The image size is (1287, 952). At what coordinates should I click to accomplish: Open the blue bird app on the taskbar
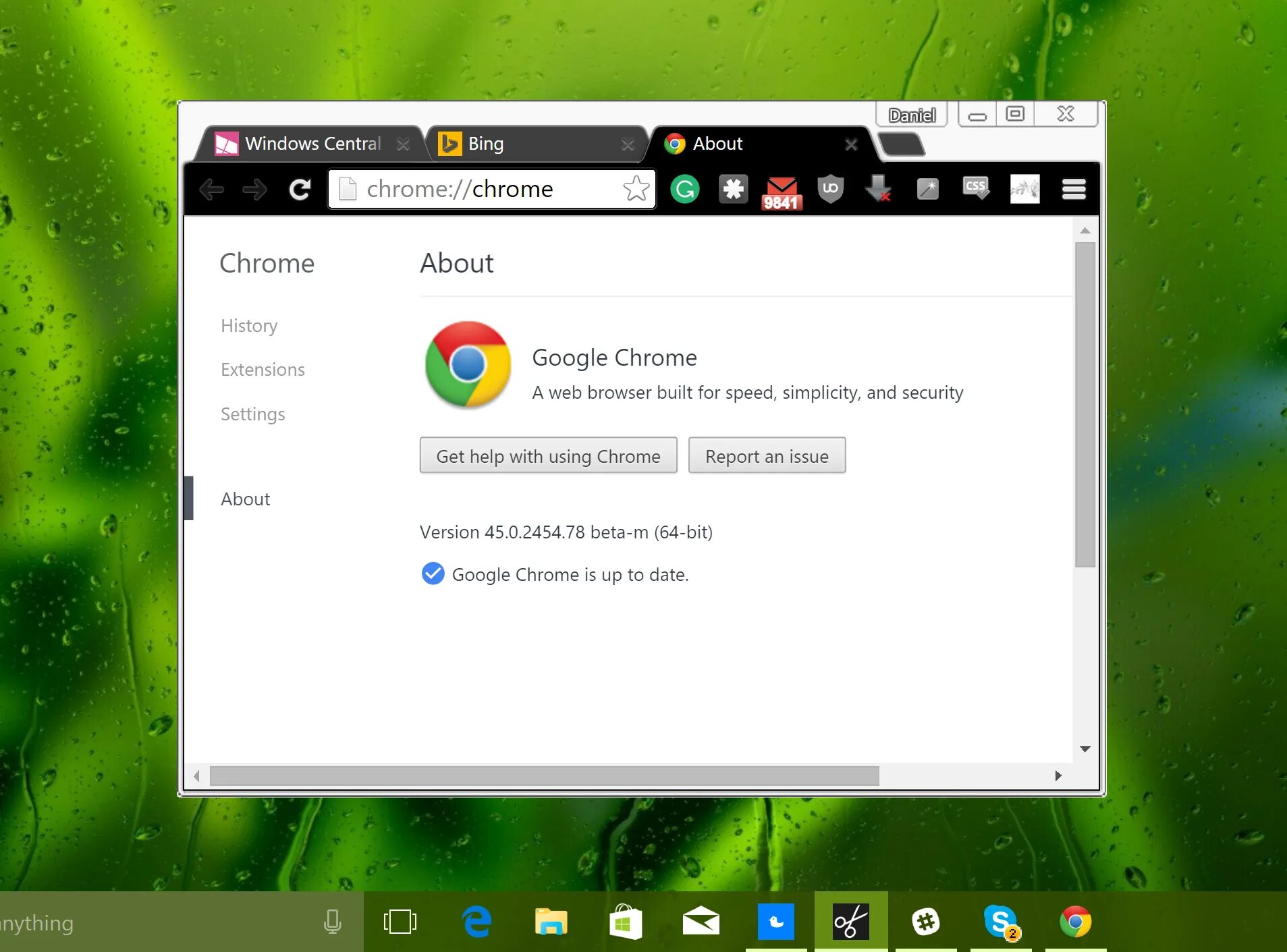(x=776, y=922)
